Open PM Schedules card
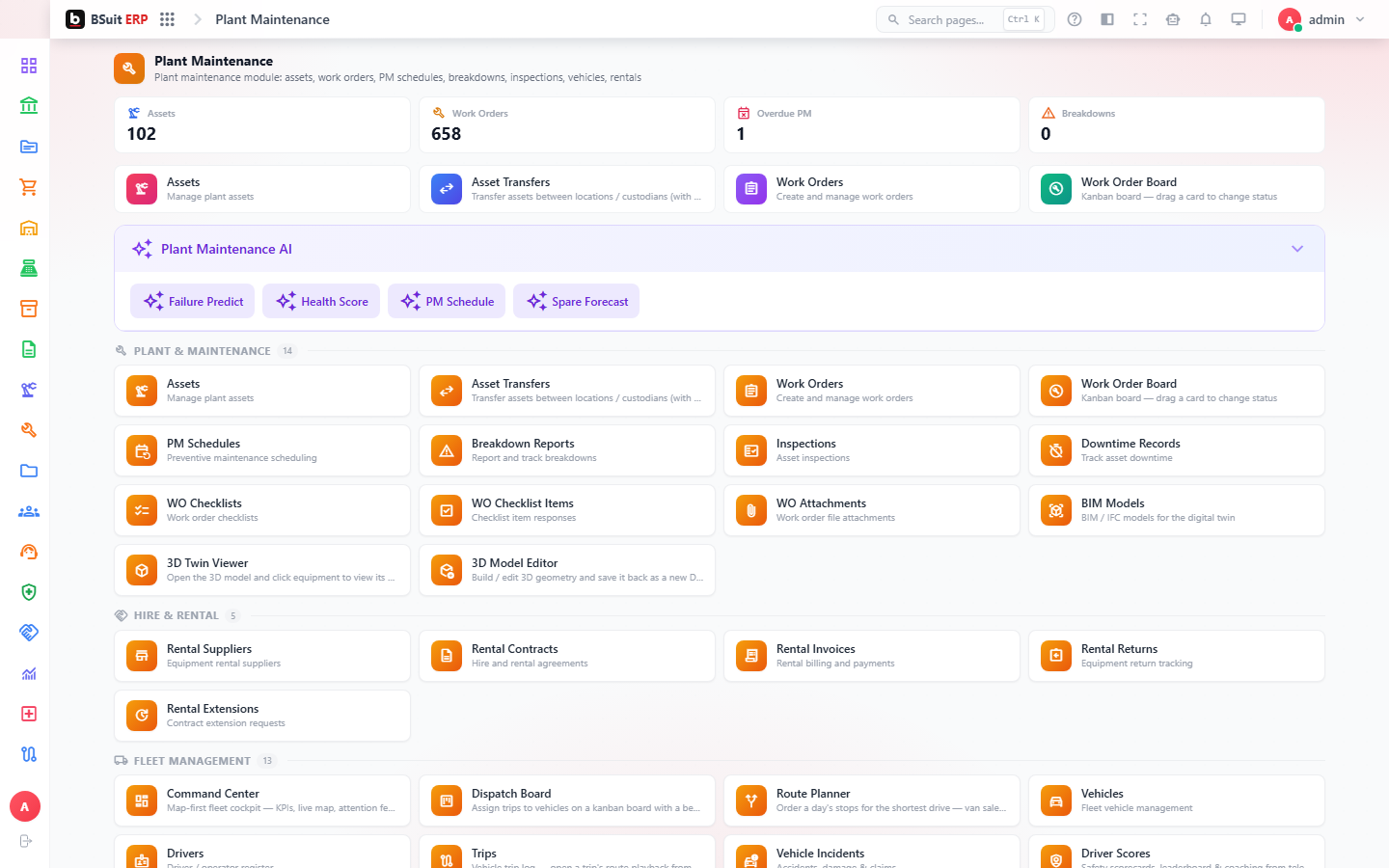This screenshot has height=868, width=1389. pyautogui.click(x=262, y=450)
